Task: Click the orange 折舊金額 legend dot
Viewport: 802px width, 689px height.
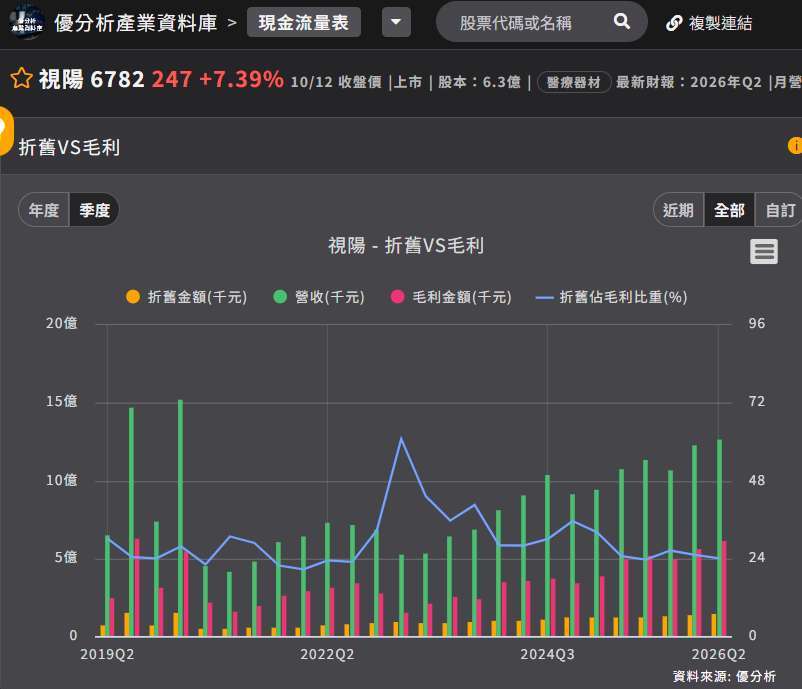Action: coord(133,297)
